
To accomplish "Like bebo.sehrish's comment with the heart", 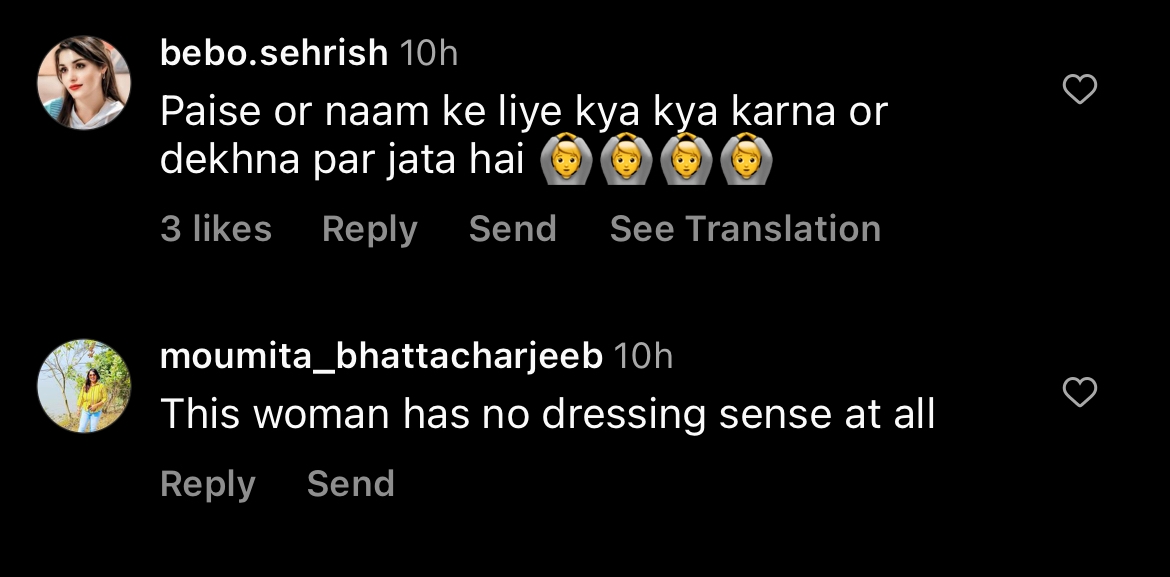I will pyautogui.click(x=1079, y=91).
